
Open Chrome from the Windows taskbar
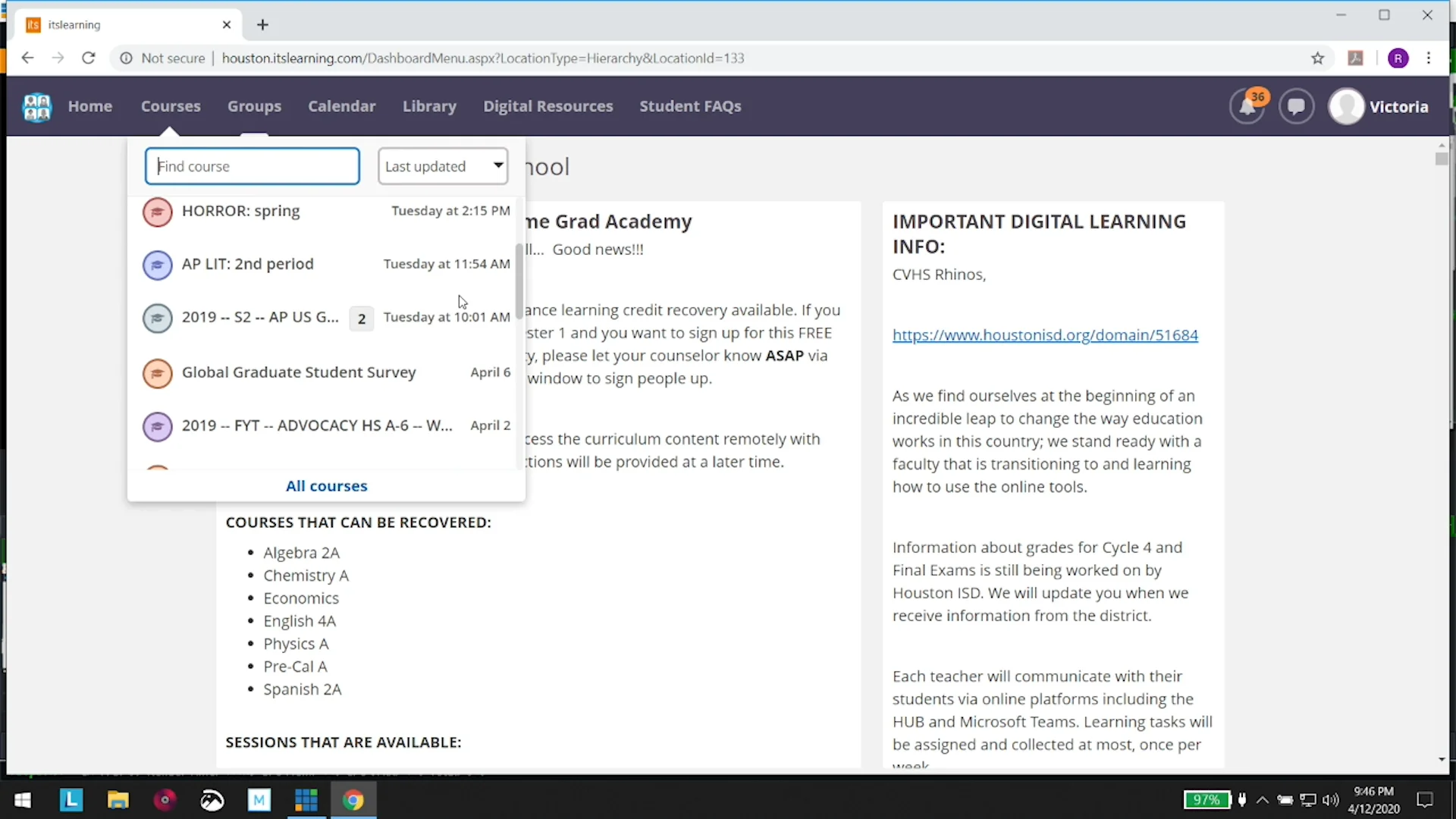click(x=353, y=800)
